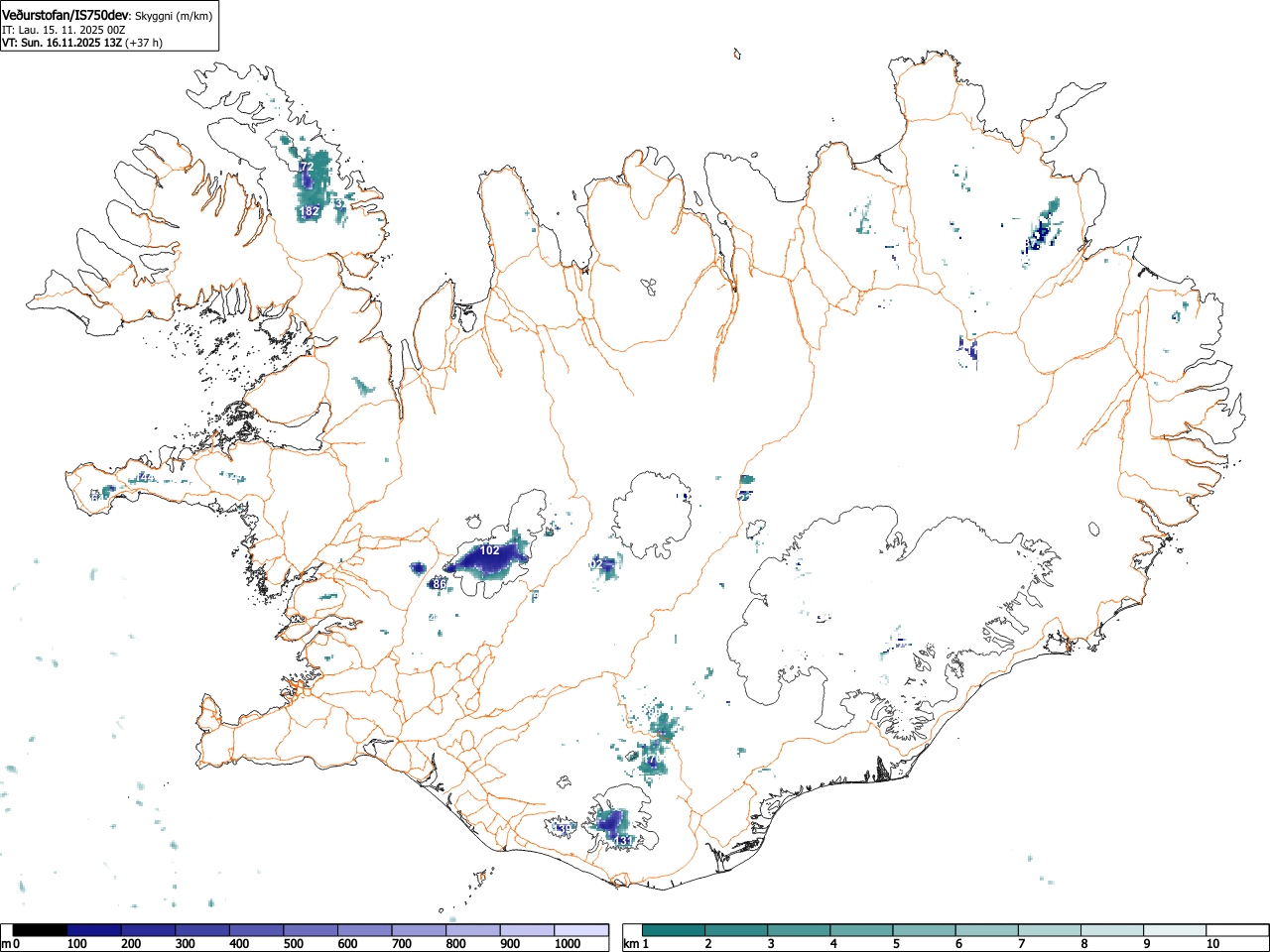
Task: Click the 'm' unit label of the legend
Action: [6, 944]
